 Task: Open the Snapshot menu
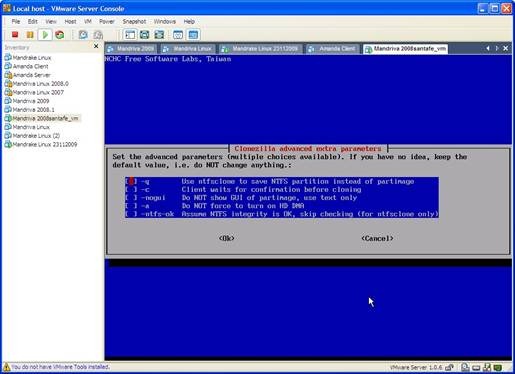point(134,21)
